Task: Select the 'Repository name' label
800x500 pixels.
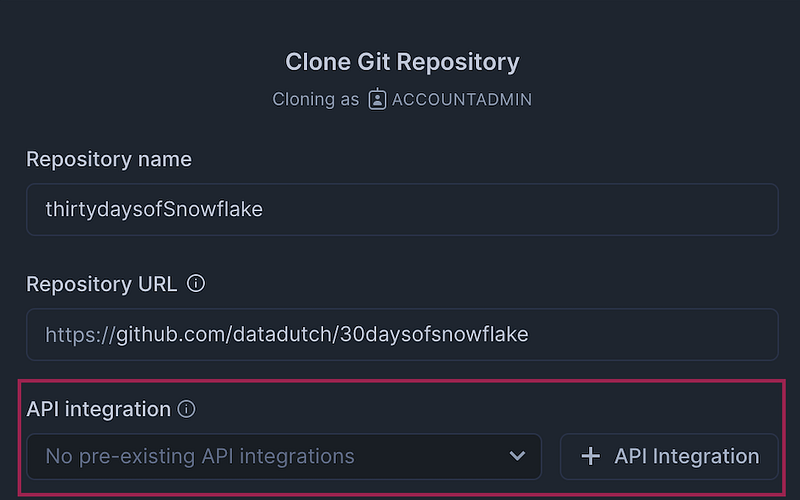Action: 109,159
